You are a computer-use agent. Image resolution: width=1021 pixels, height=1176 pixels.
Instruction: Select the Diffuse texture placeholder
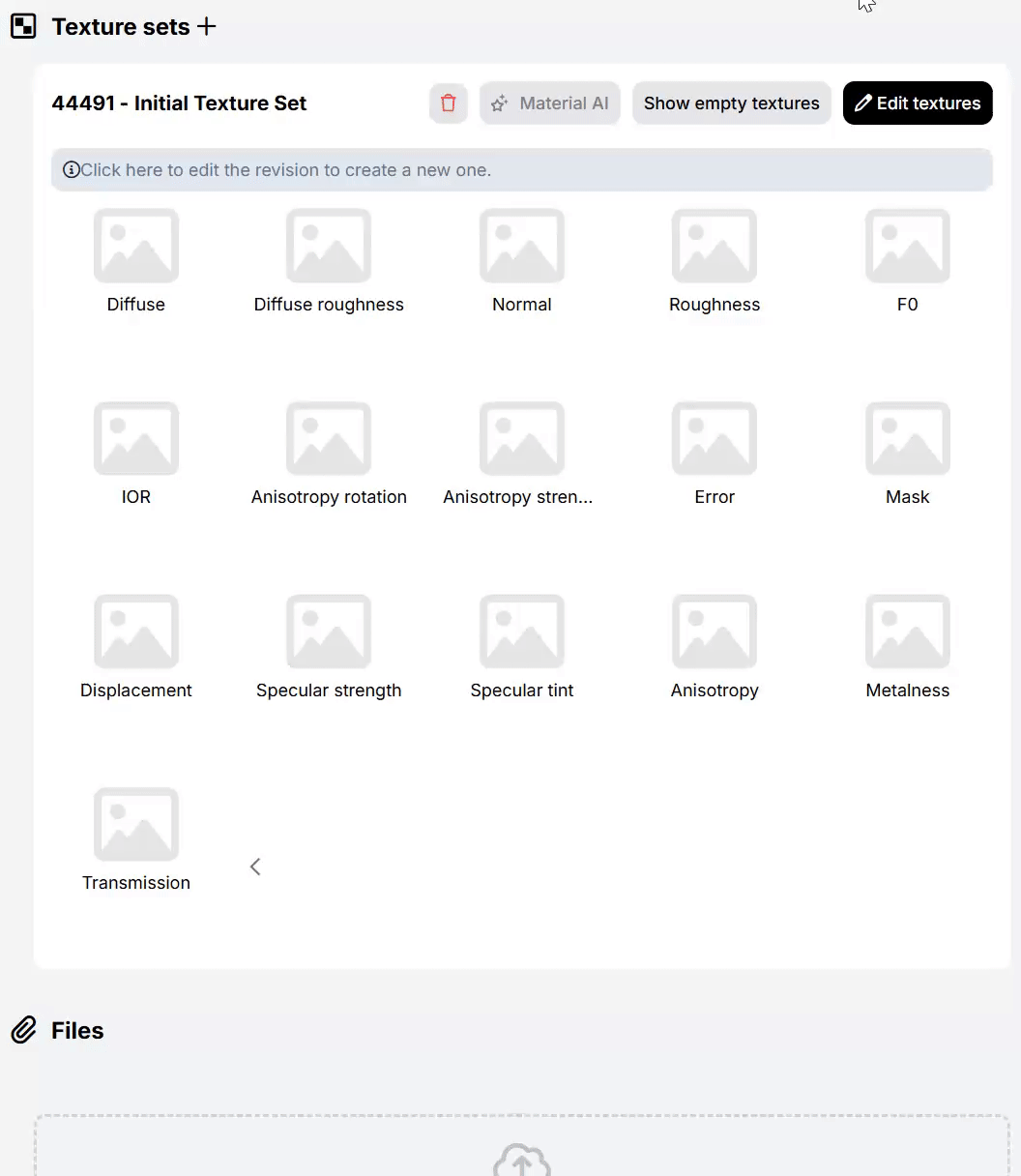tap(136, 246)
